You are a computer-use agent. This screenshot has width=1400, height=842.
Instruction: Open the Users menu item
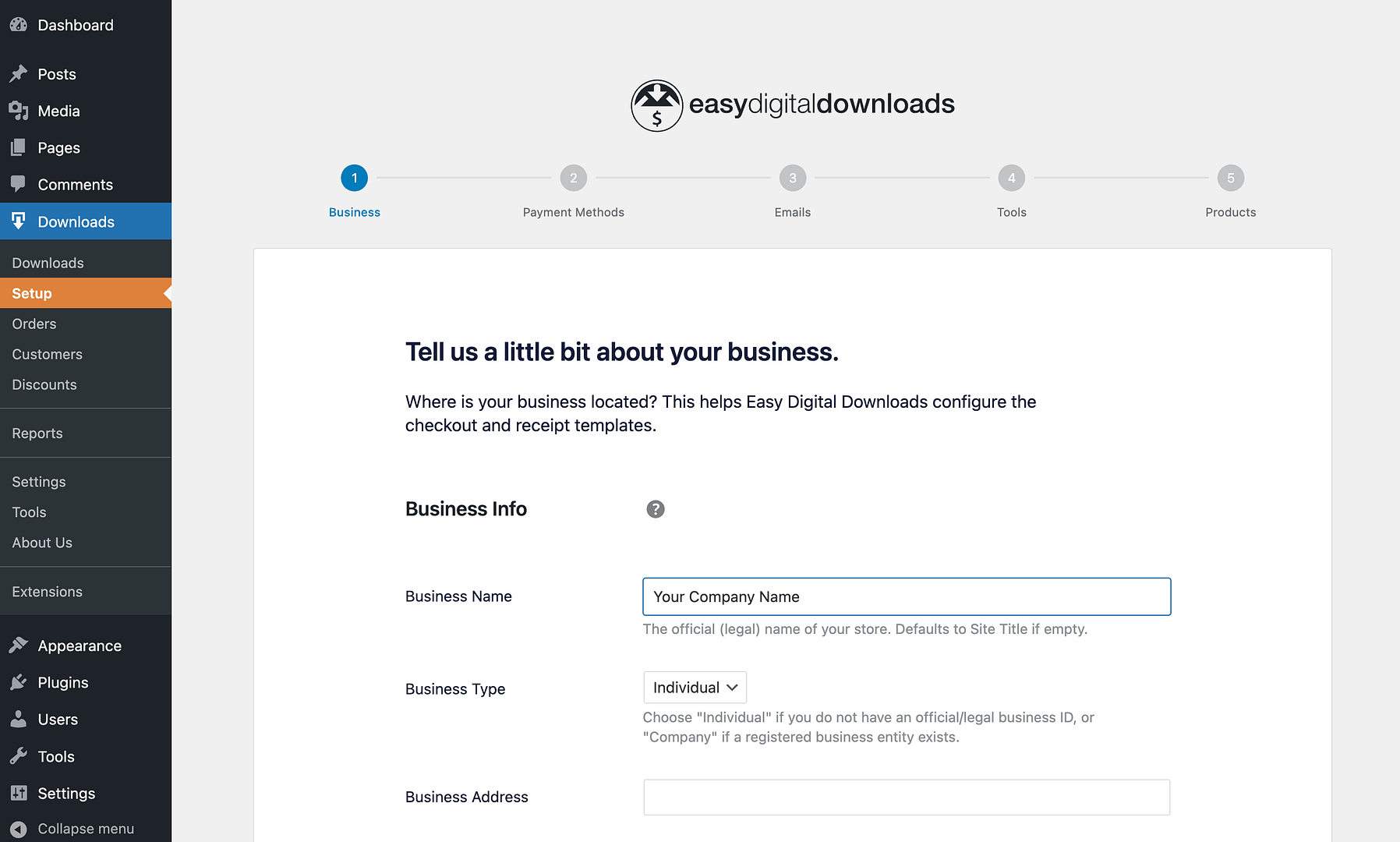(x=86, y=719)
